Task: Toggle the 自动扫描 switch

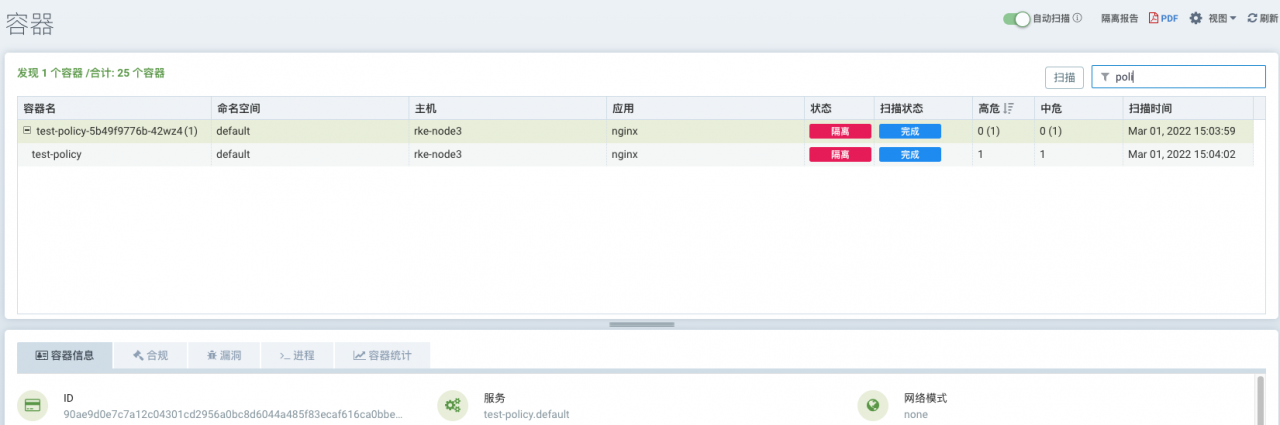Action: point(1016,19)
